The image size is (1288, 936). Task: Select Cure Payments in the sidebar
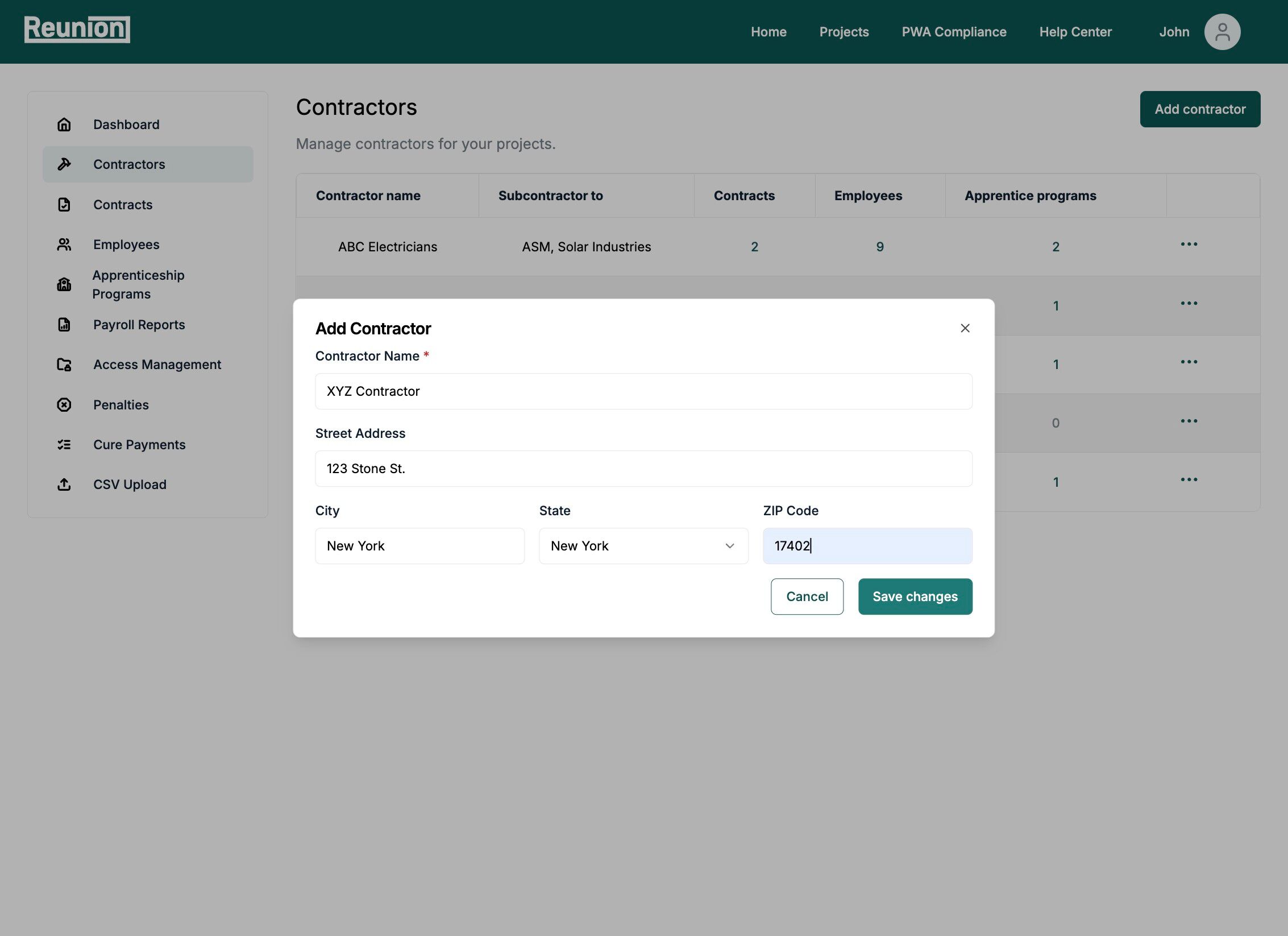coord(148,445)
